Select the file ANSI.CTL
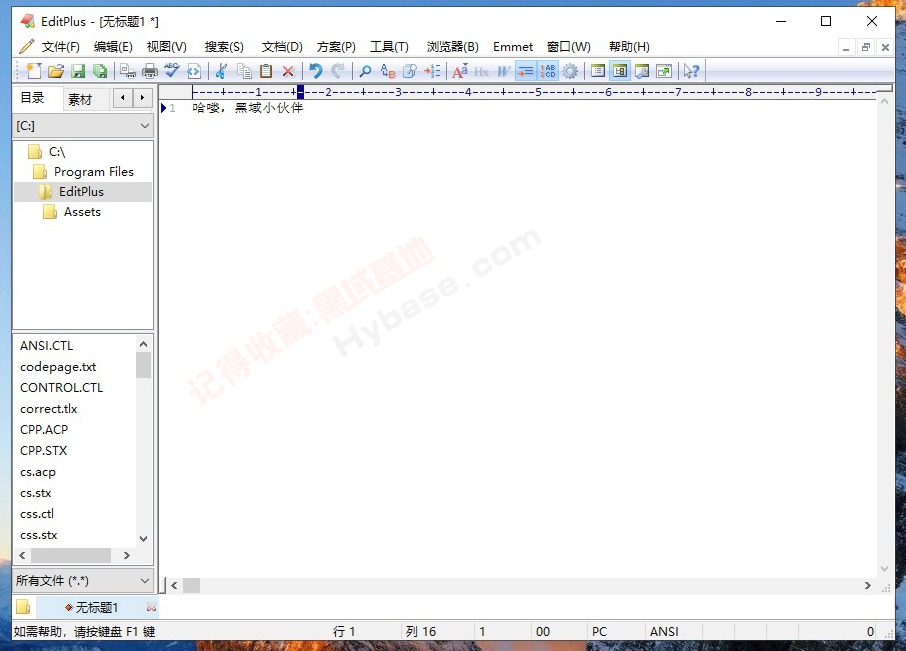Screen dimensions: 906x651 pyautogui.click(x=47, y=345)
